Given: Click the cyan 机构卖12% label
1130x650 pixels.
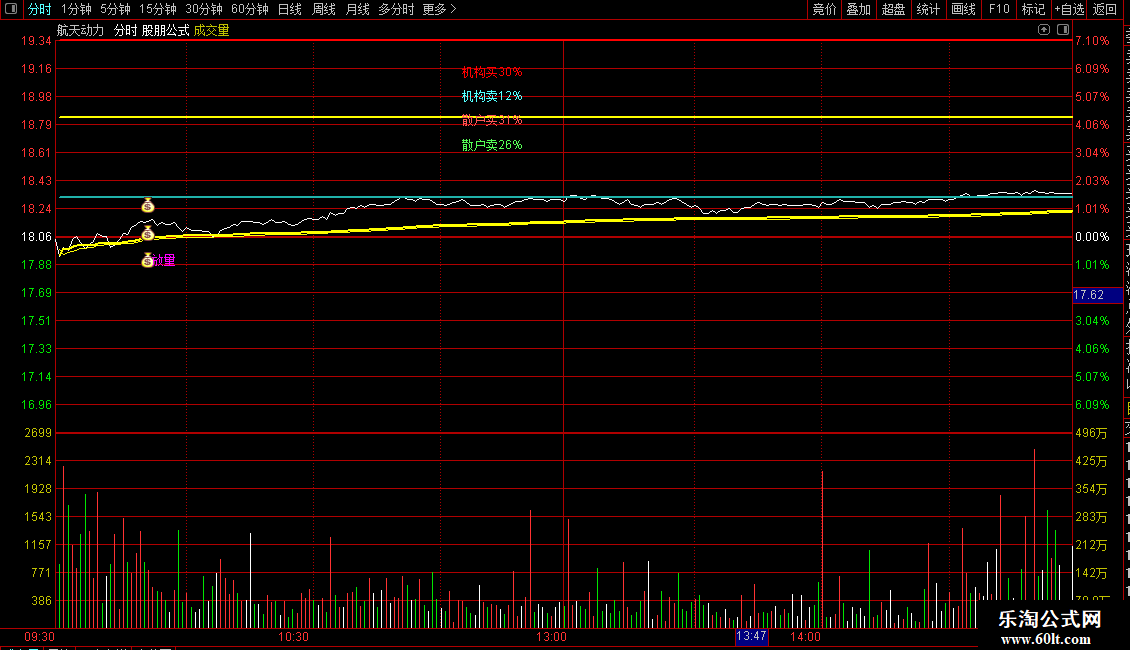Looking at the screenshot, I should pos(492,96).
